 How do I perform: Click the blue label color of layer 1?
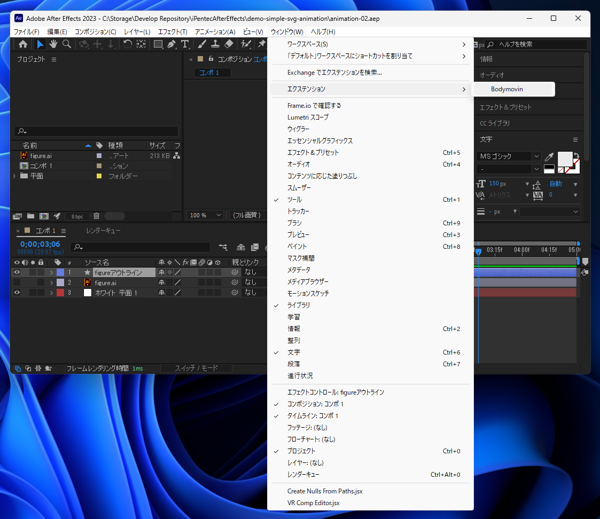60,273
